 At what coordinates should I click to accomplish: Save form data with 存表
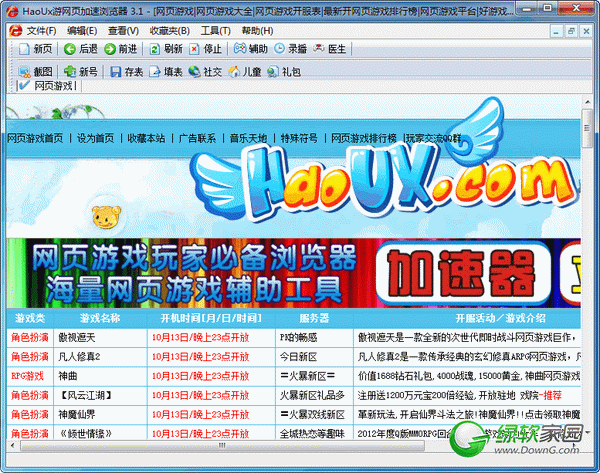click(126, 72)
